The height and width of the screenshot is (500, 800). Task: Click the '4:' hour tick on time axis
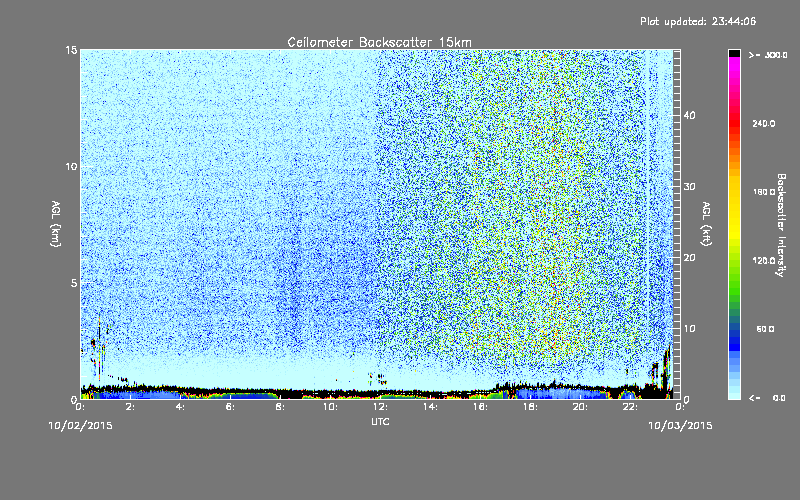pos(180,407)
